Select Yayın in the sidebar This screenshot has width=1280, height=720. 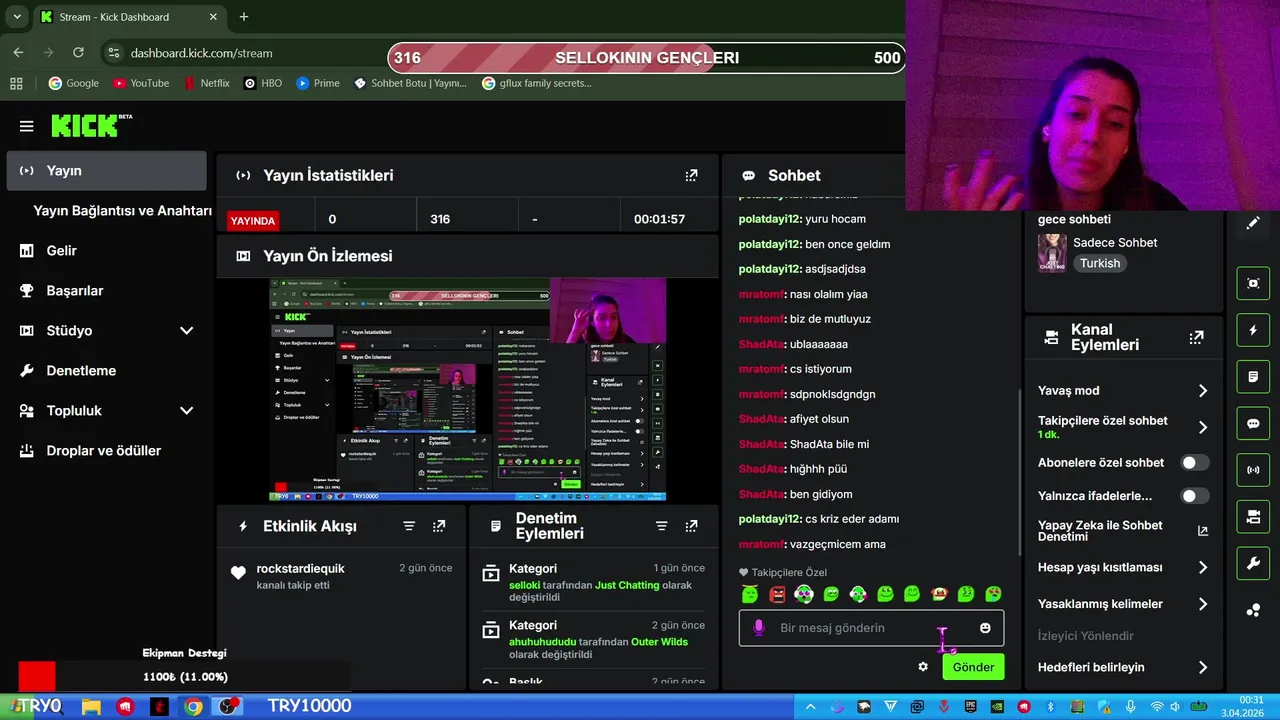[106, 171]
